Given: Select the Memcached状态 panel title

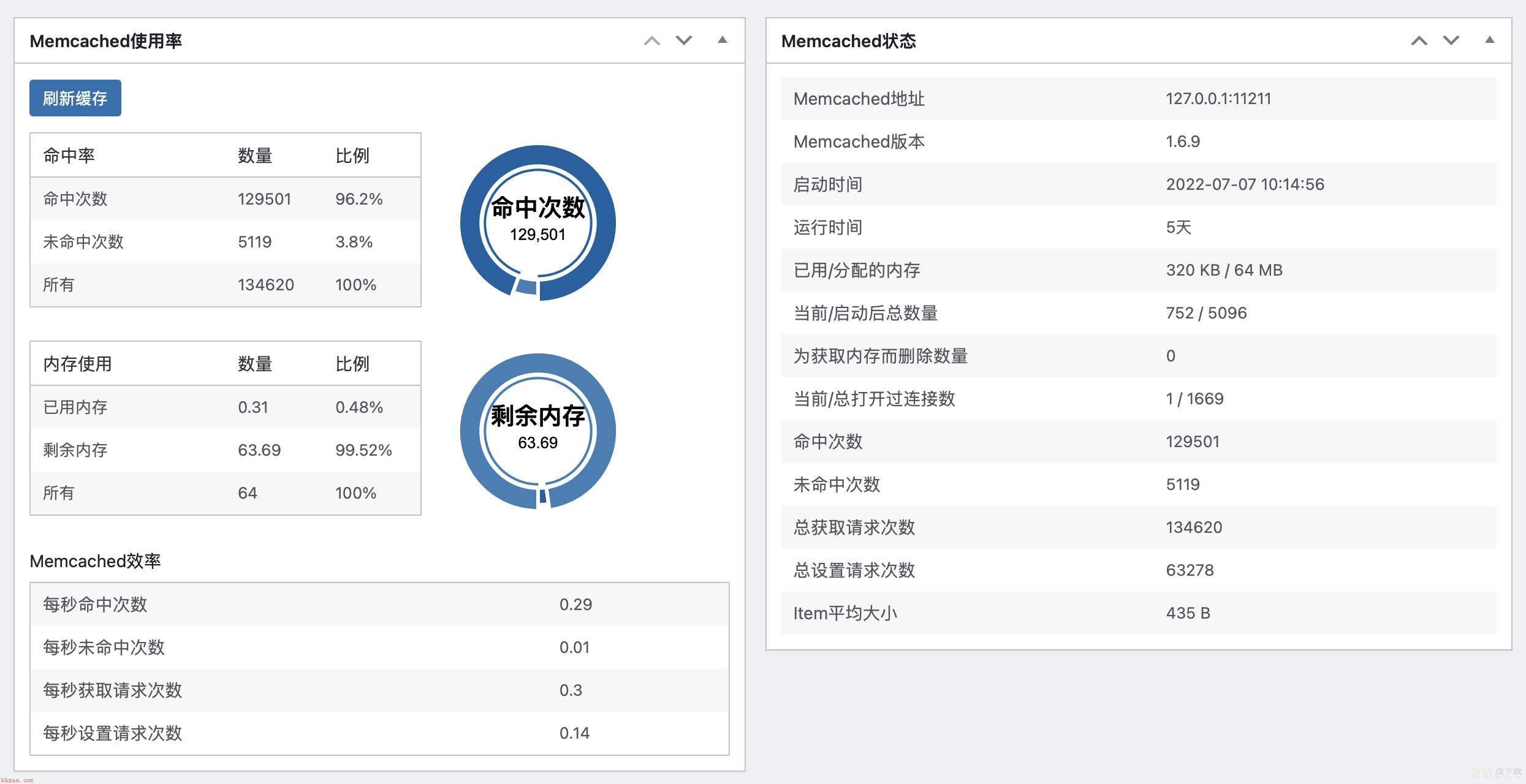Looking at the screenshot, I should [x=849, y=41].
